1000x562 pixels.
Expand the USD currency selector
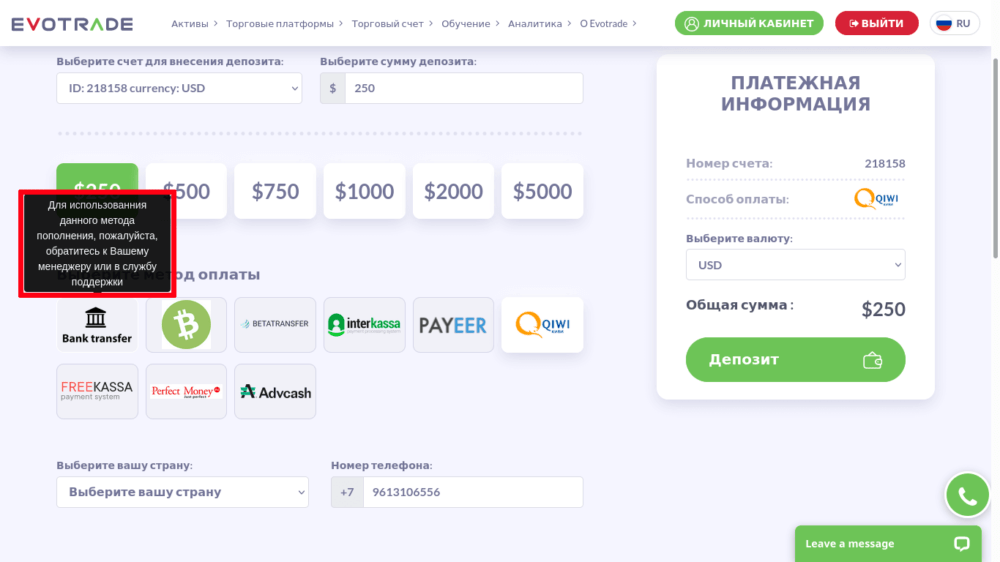click(795, 265)
